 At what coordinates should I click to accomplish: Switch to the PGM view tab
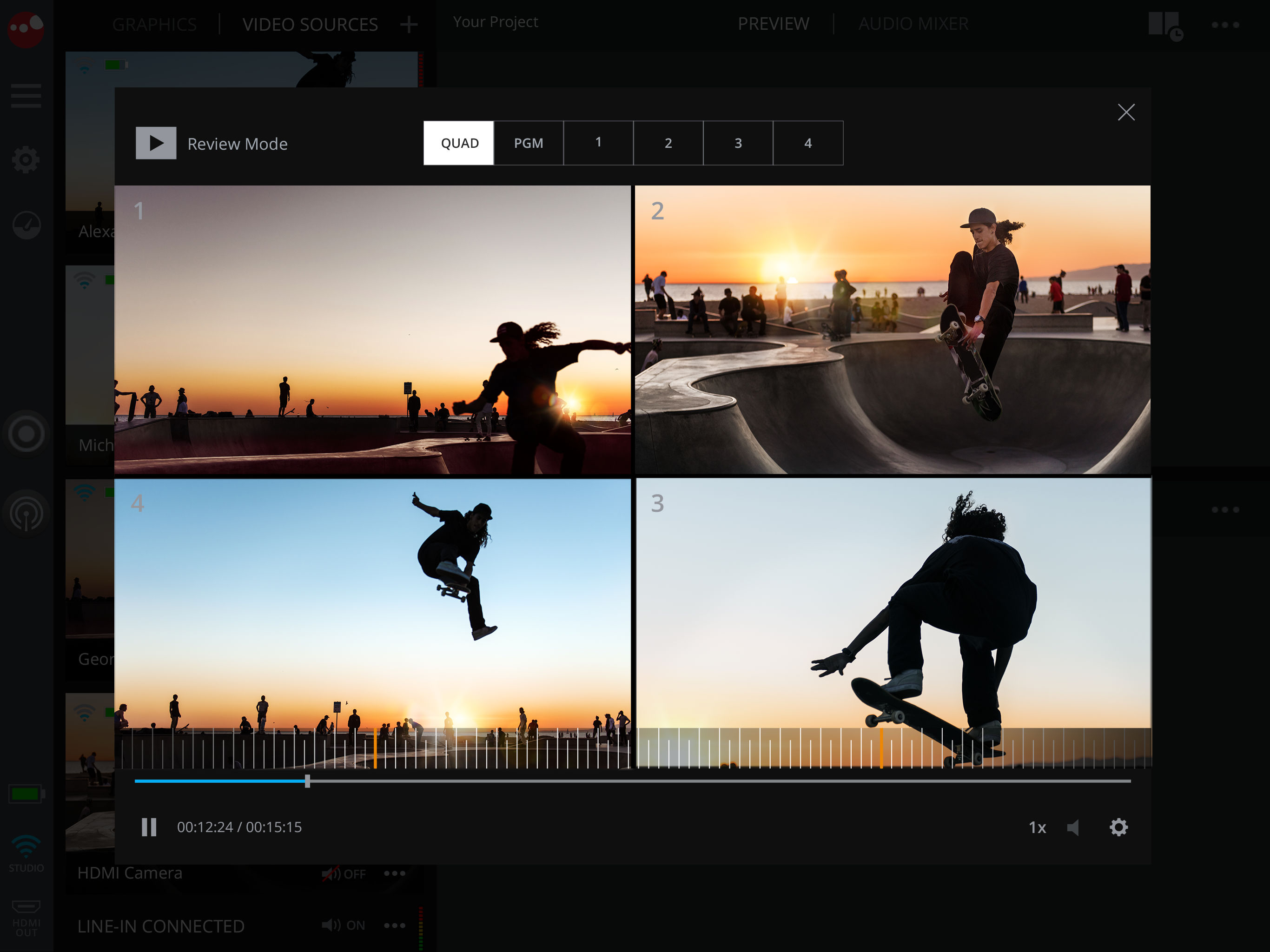(x=528, y=143)
